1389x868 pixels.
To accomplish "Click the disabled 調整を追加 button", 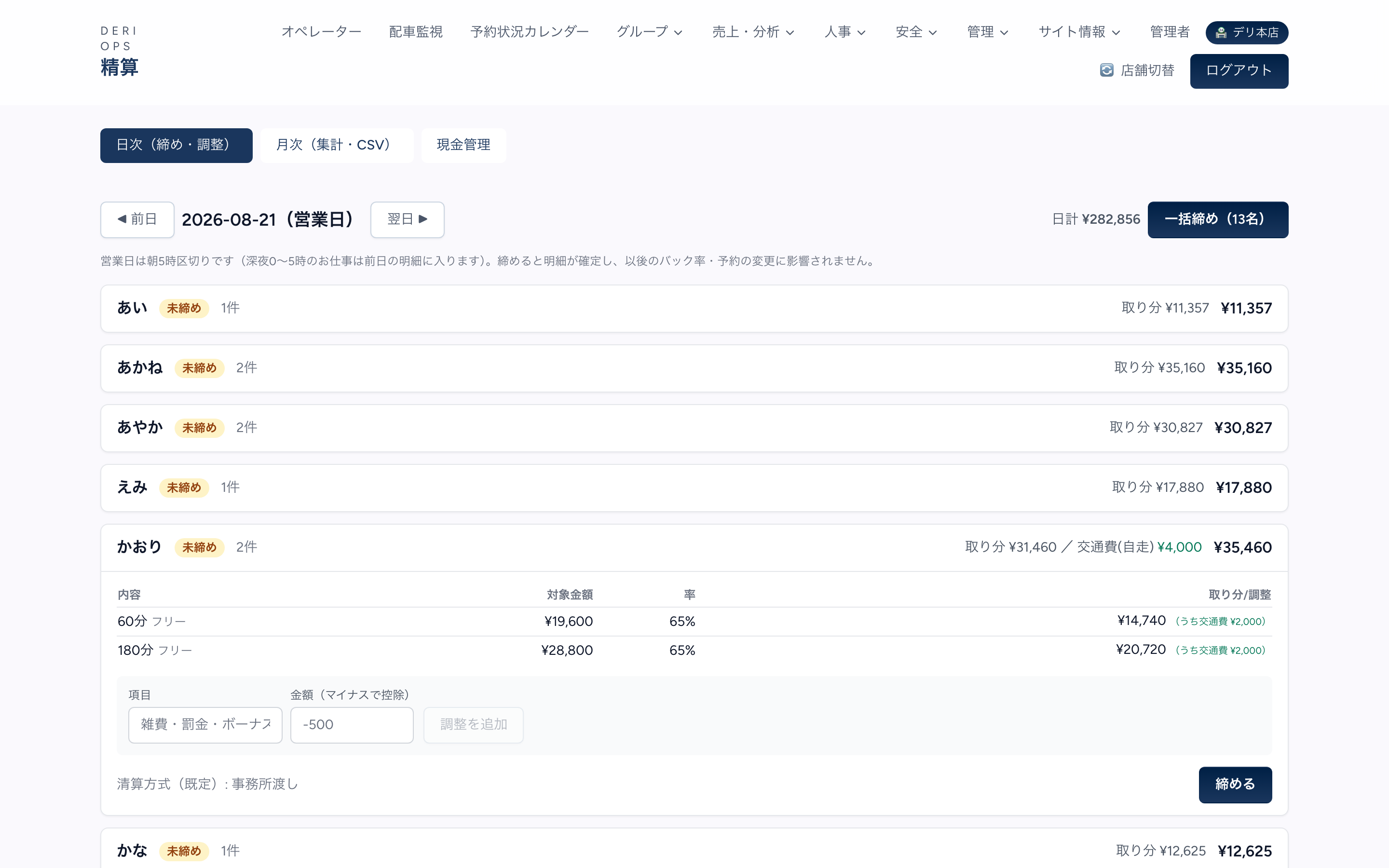I will (473, 724).
